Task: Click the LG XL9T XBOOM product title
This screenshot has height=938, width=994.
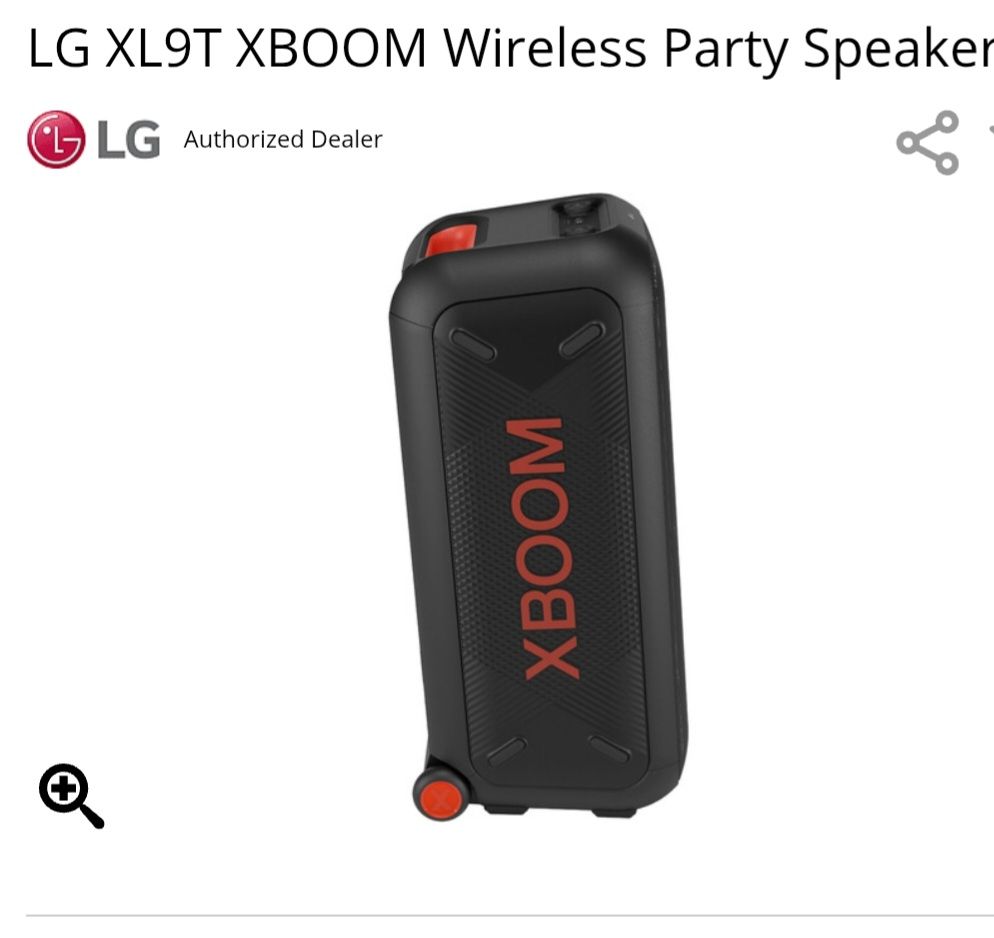Action: tap(510, 48)
